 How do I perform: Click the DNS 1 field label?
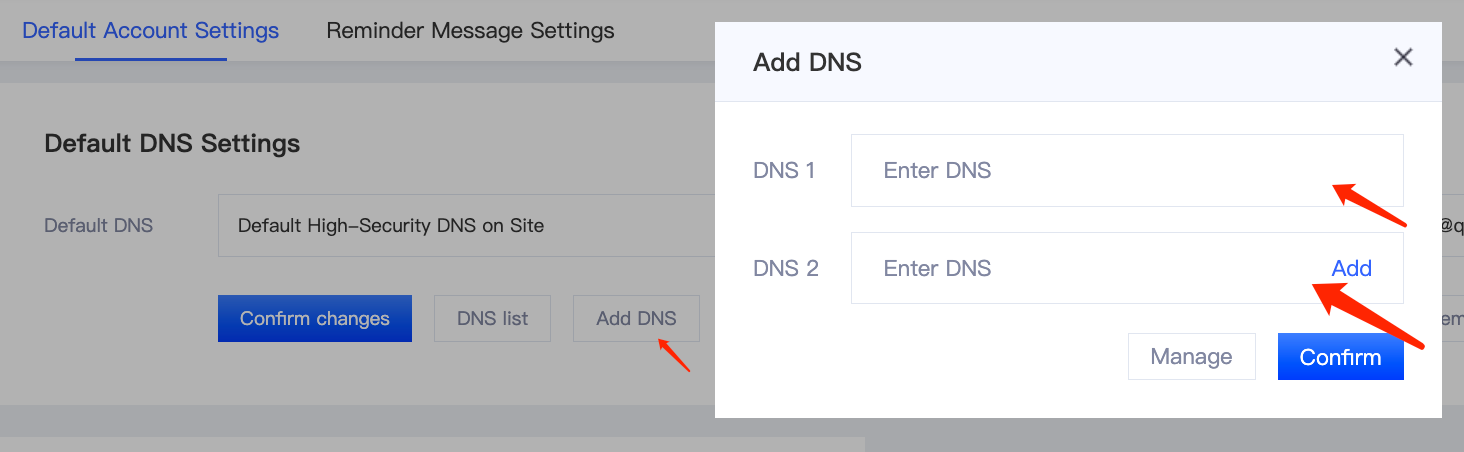(784, 171)
